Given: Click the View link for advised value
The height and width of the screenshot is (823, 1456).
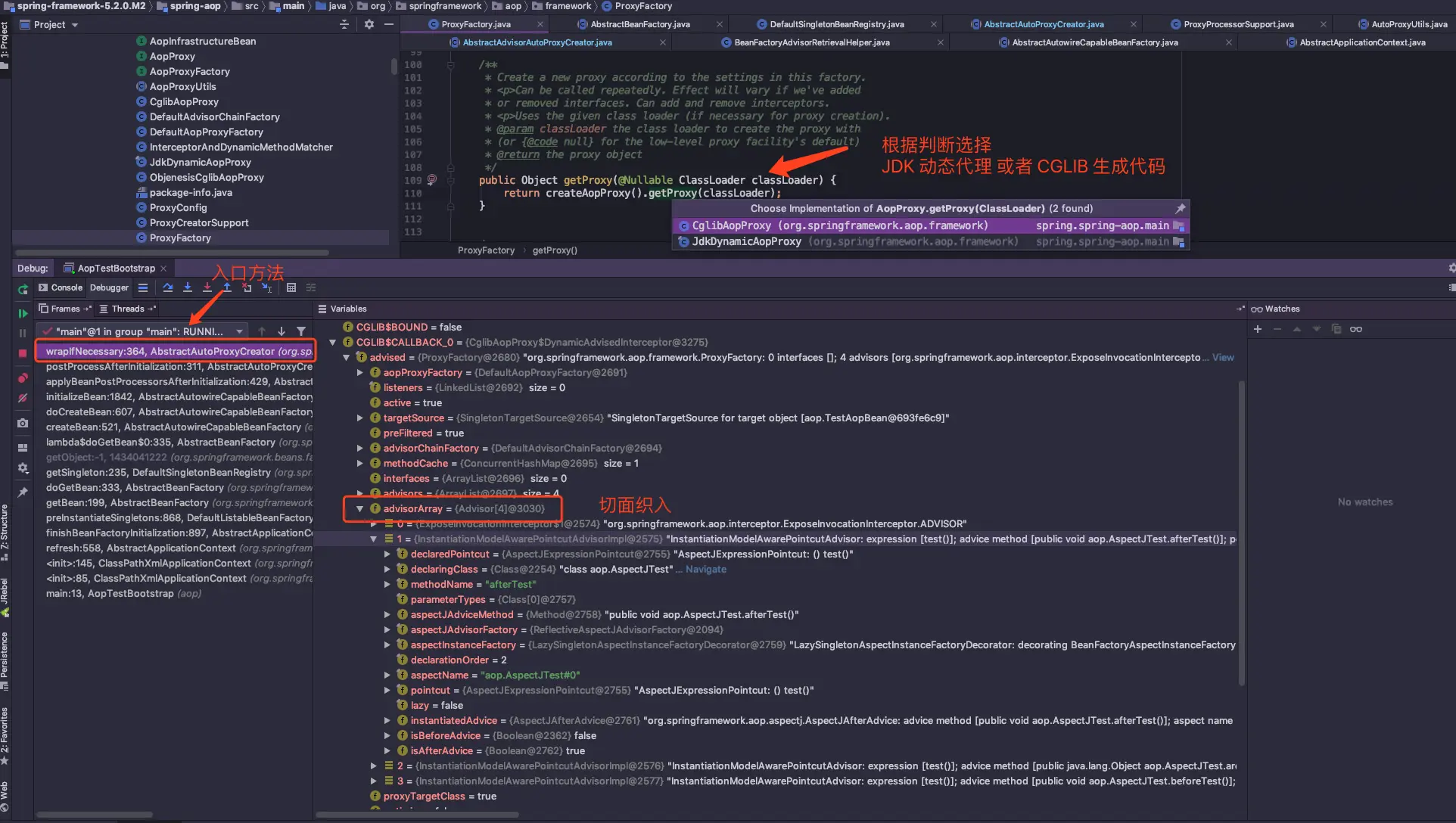Looking at the screenshot, I should (x=1223, y=357).
